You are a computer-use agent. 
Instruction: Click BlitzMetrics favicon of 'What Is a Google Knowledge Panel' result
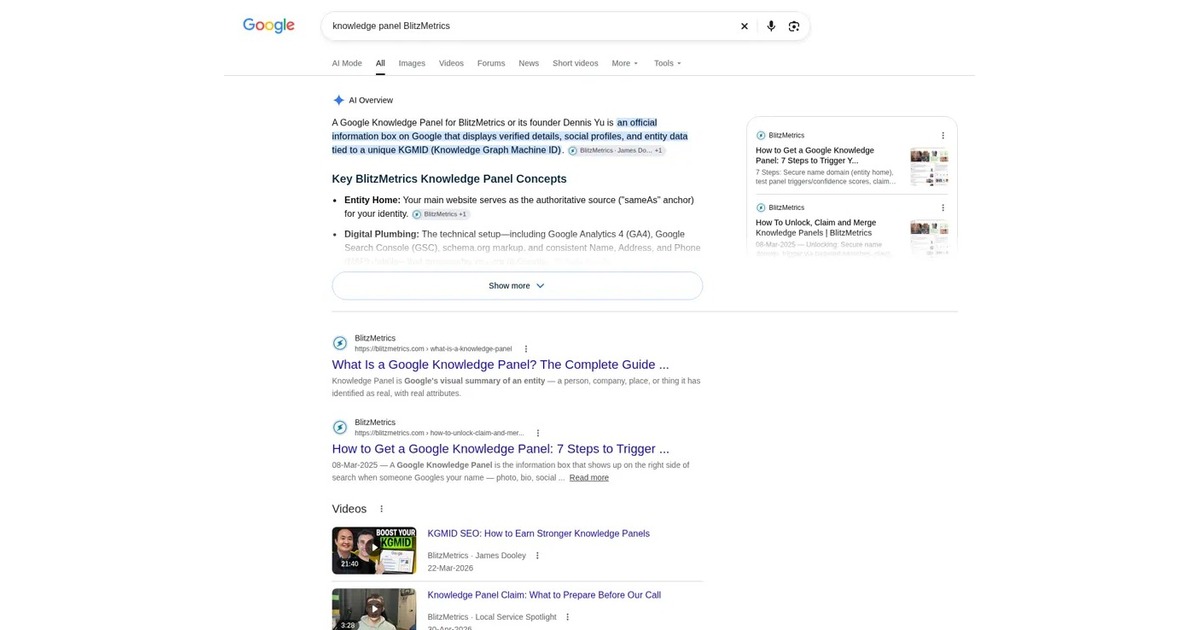click(340, 343)
